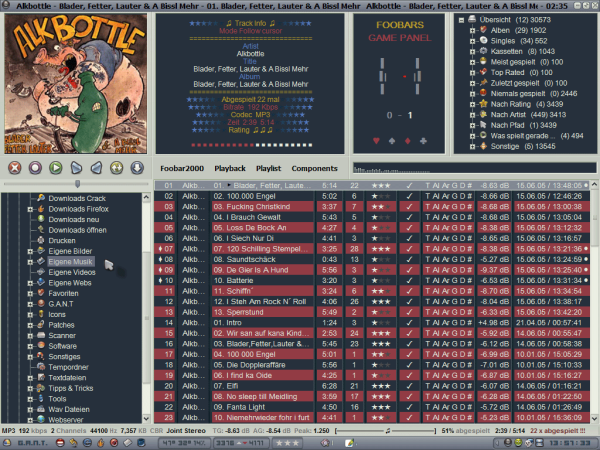Screen dimensions: 600x450
Task: Click the Kassetten gear icon
Action: click(484, 51)
